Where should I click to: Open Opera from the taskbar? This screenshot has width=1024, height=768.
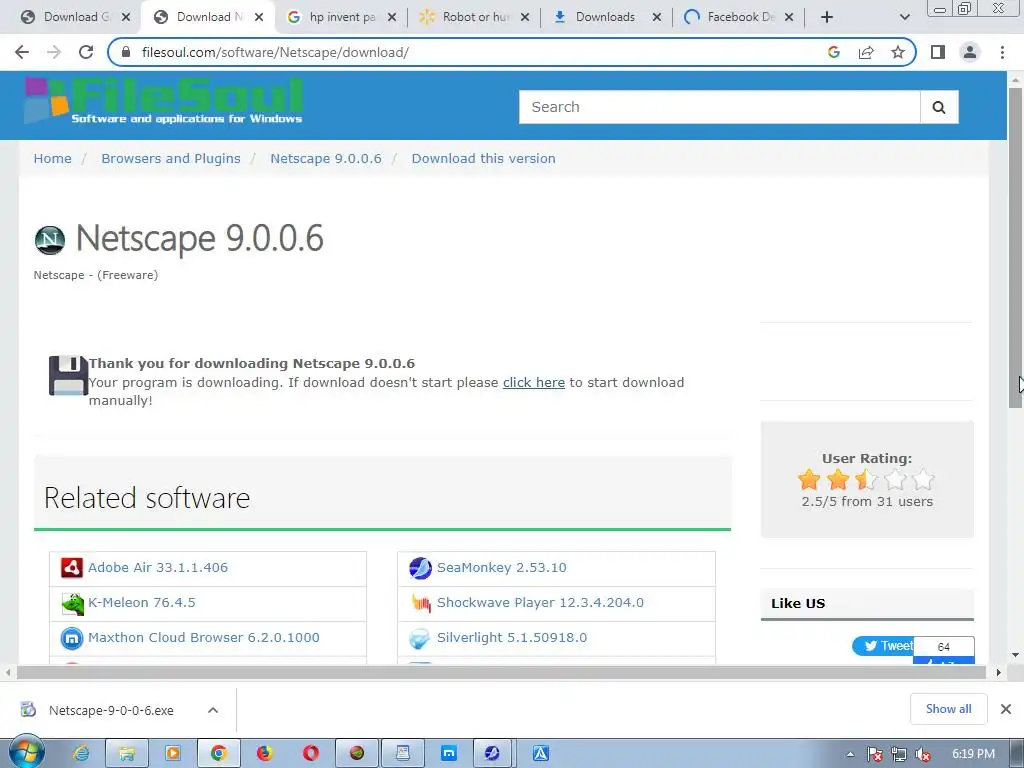[310, 754]
